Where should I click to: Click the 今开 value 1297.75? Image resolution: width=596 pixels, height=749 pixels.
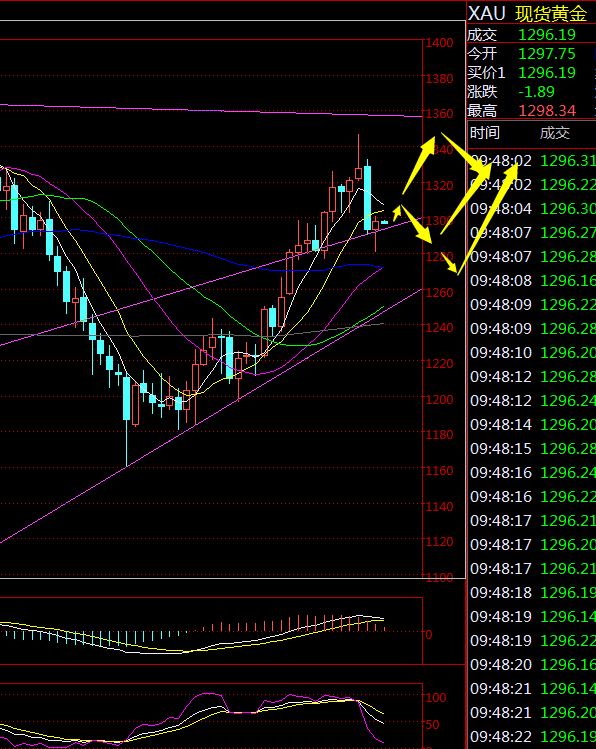tap(547, 54)
